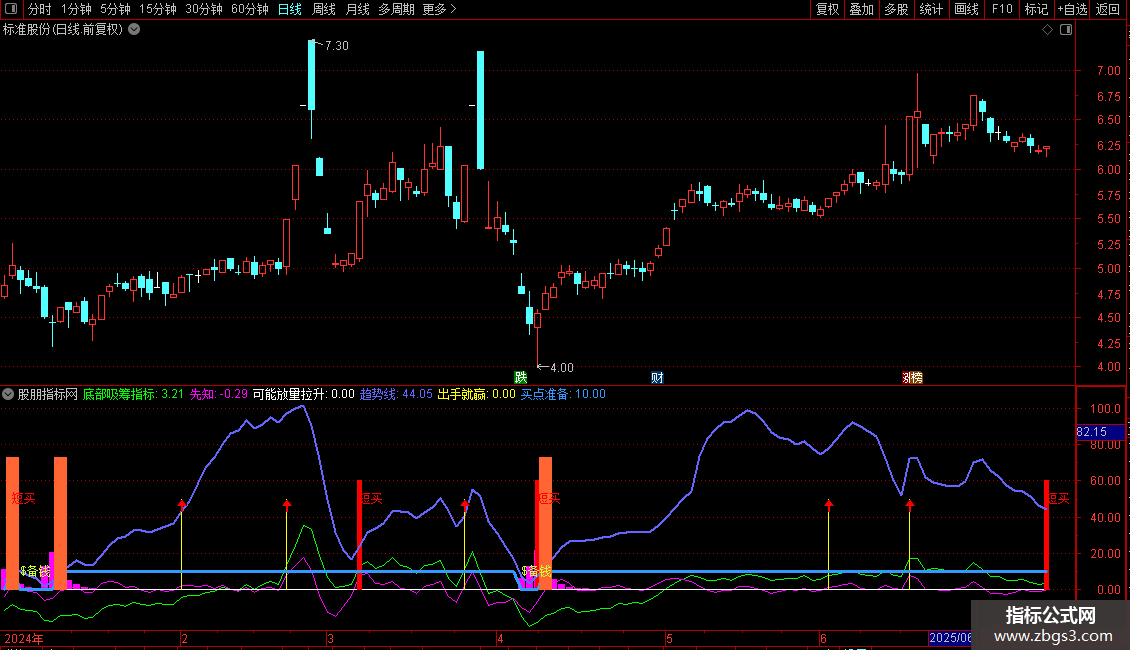This screenshot has height=650, width=1130.
Task: Click the month 5 marker on time axis
Action: pos(669,638)
